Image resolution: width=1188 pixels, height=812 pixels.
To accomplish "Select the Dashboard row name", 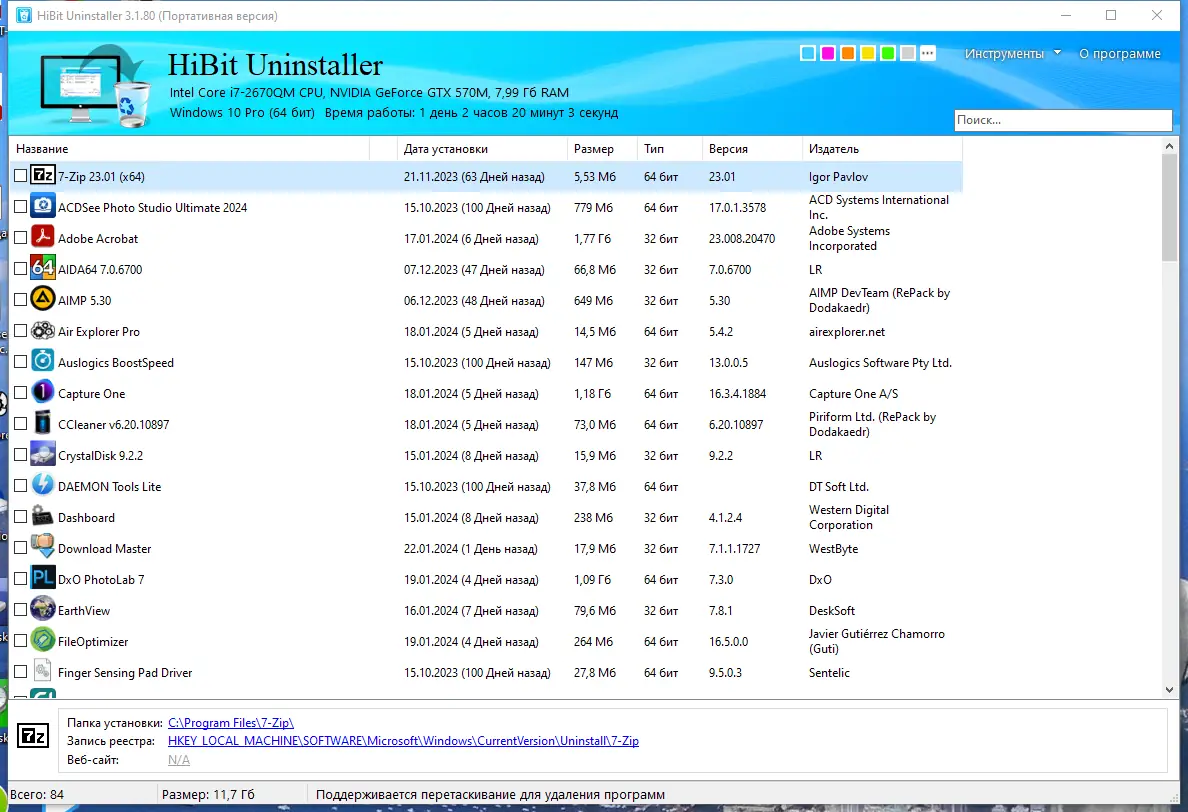I will (86, 517).
